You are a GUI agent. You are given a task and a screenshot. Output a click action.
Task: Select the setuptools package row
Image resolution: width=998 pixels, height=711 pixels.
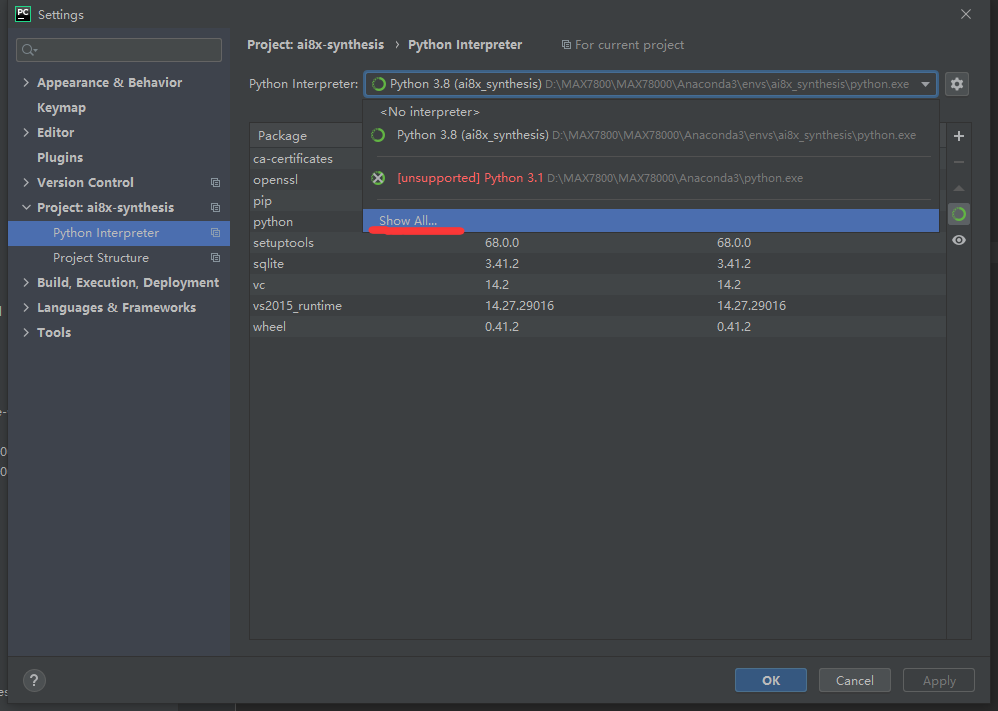tap(598, 243)
